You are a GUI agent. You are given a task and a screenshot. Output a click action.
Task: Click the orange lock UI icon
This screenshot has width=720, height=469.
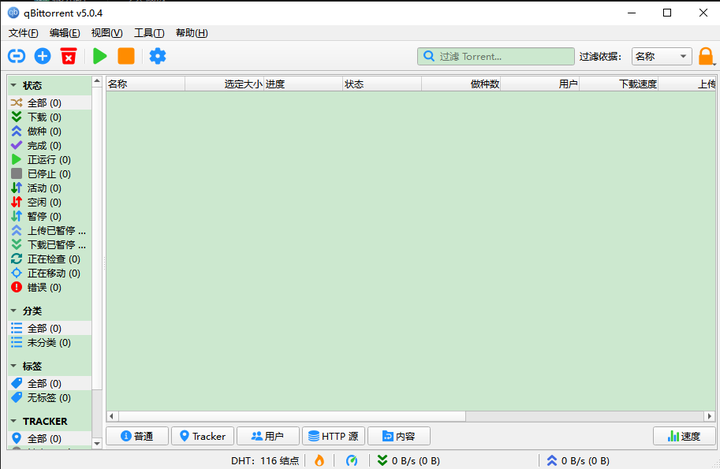click(706, 57)
